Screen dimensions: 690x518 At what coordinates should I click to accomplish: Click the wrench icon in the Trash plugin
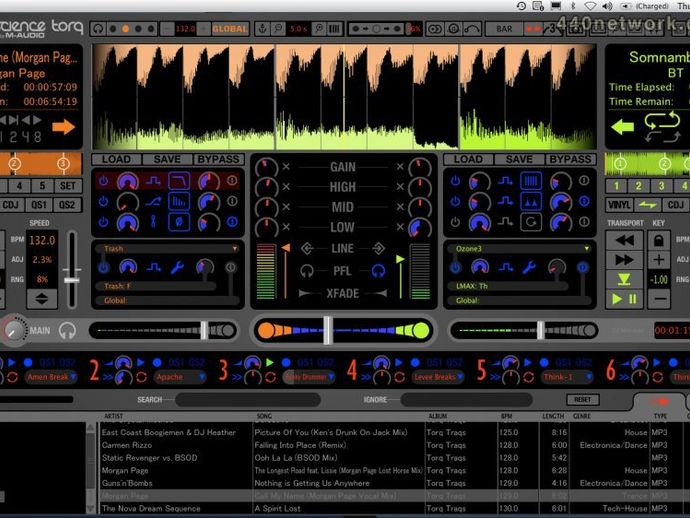coord(177,267)
